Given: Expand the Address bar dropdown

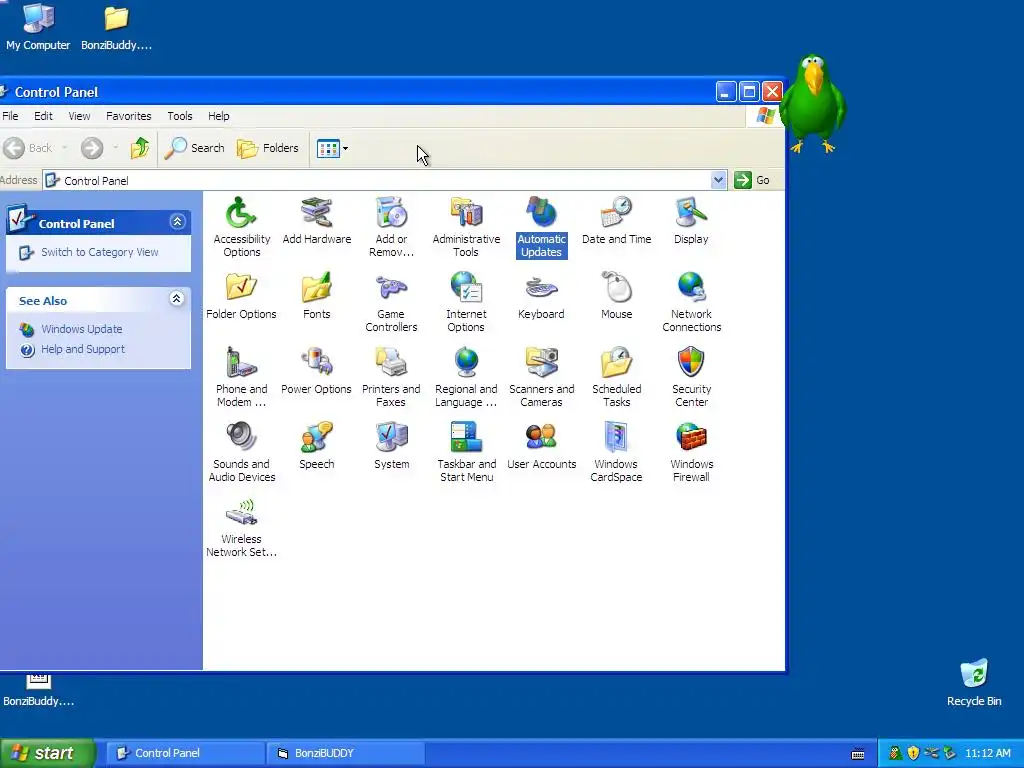Looking at the screenshot, I should pyautogui.click(x=718, y=180).
